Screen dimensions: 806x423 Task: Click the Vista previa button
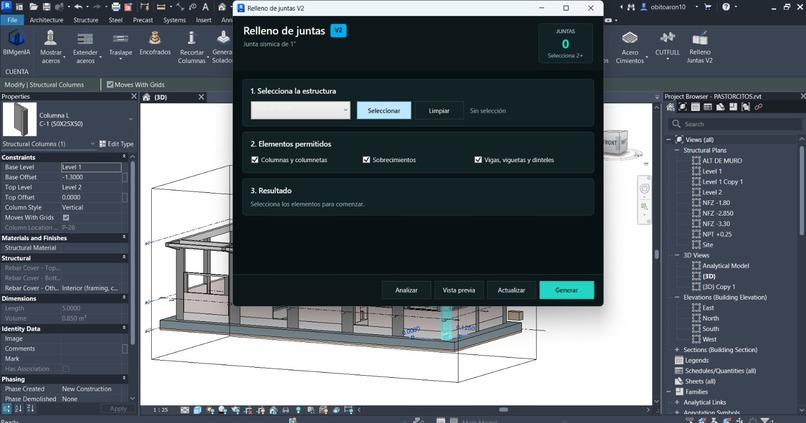(459, 290)
